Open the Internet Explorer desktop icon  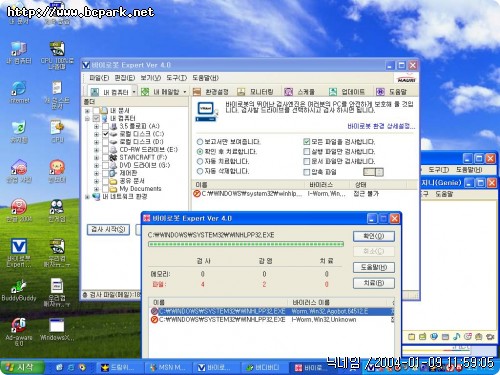19,89
